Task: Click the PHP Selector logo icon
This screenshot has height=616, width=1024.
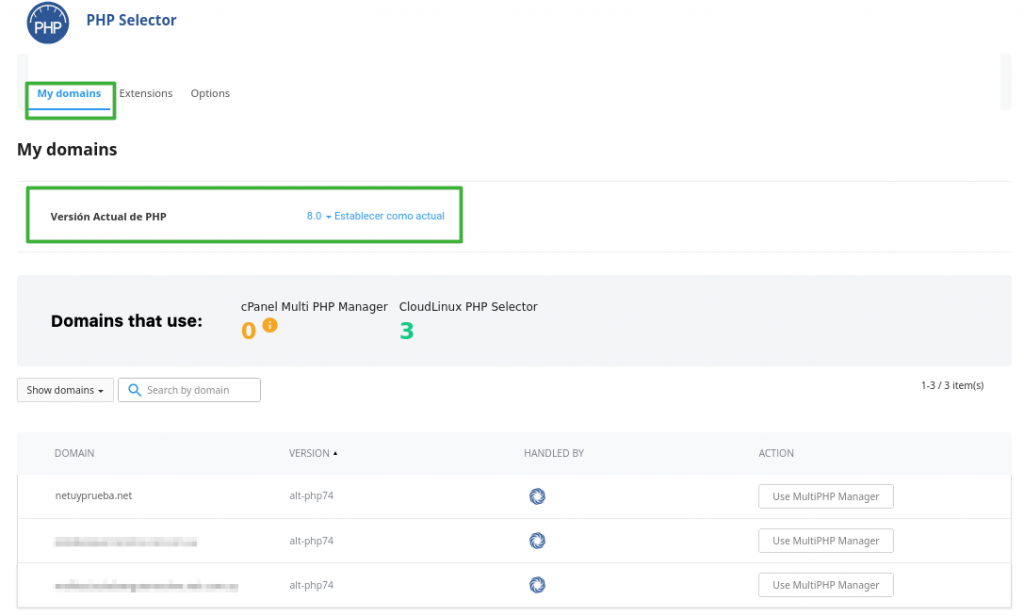Action: coord(48,23)
